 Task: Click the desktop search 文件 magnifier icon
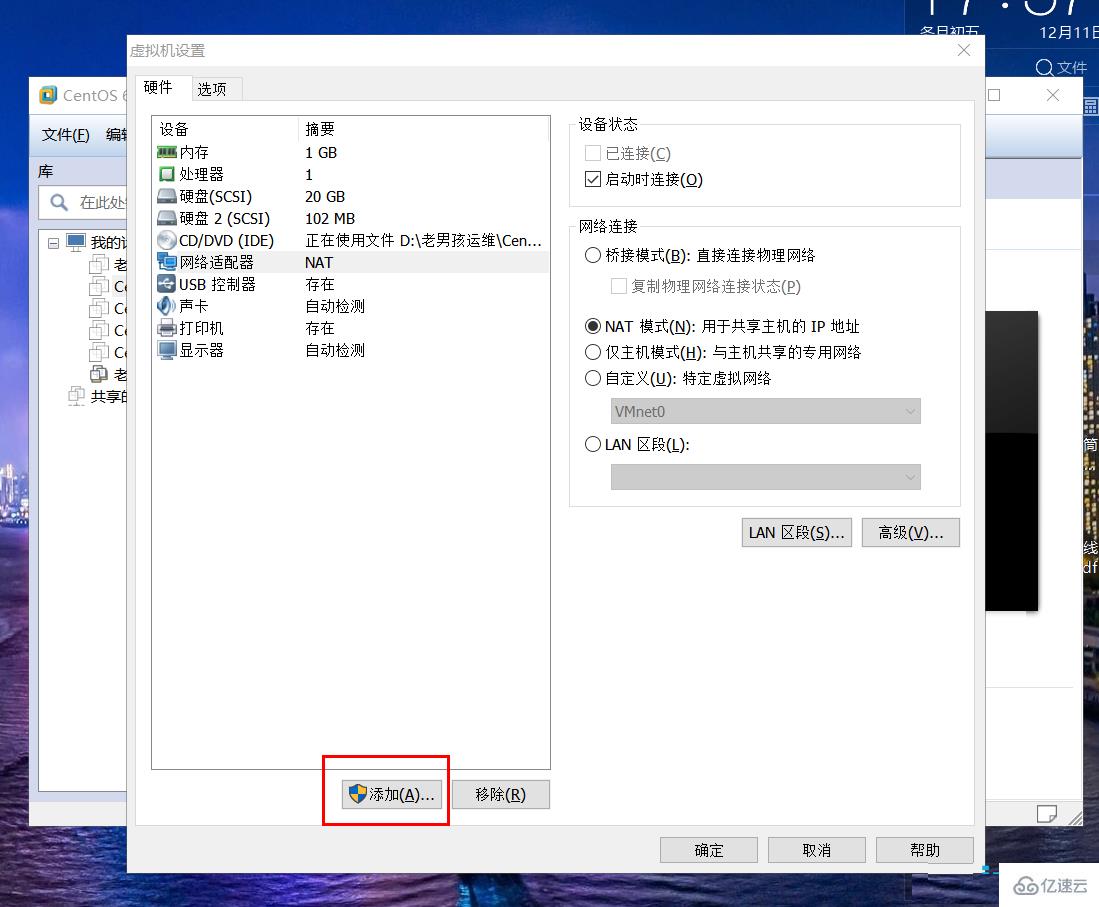[1044, 67]
